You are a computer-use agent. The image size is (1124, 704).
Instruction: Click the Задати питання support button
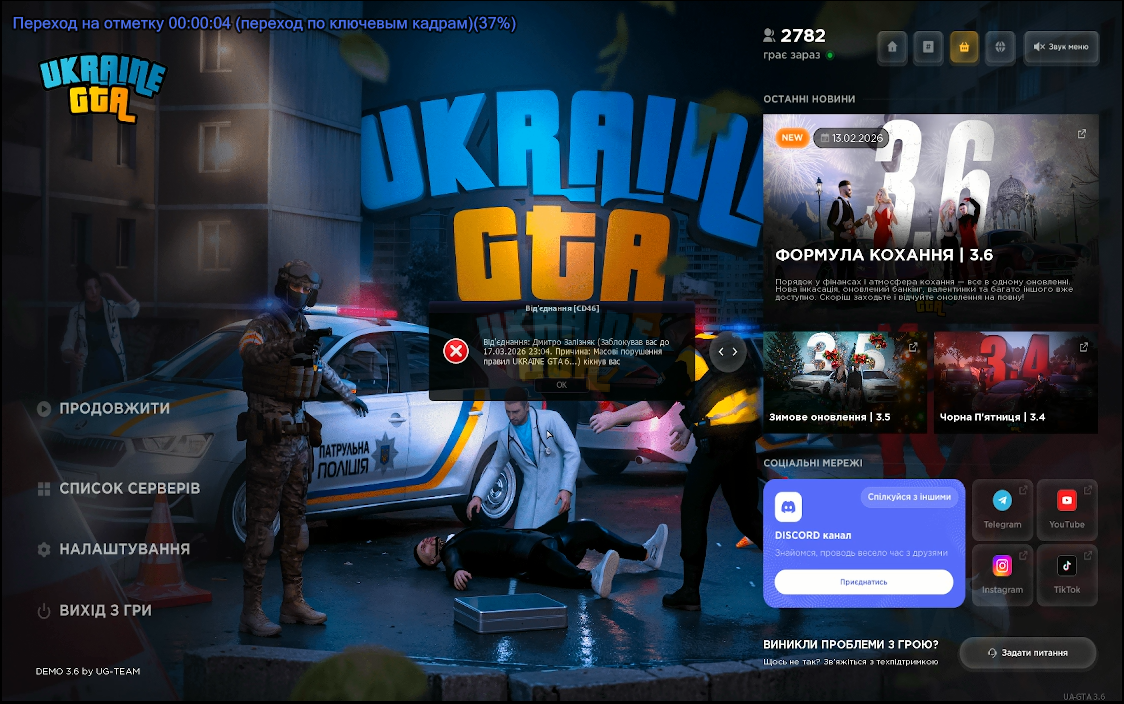(1028, 653)
